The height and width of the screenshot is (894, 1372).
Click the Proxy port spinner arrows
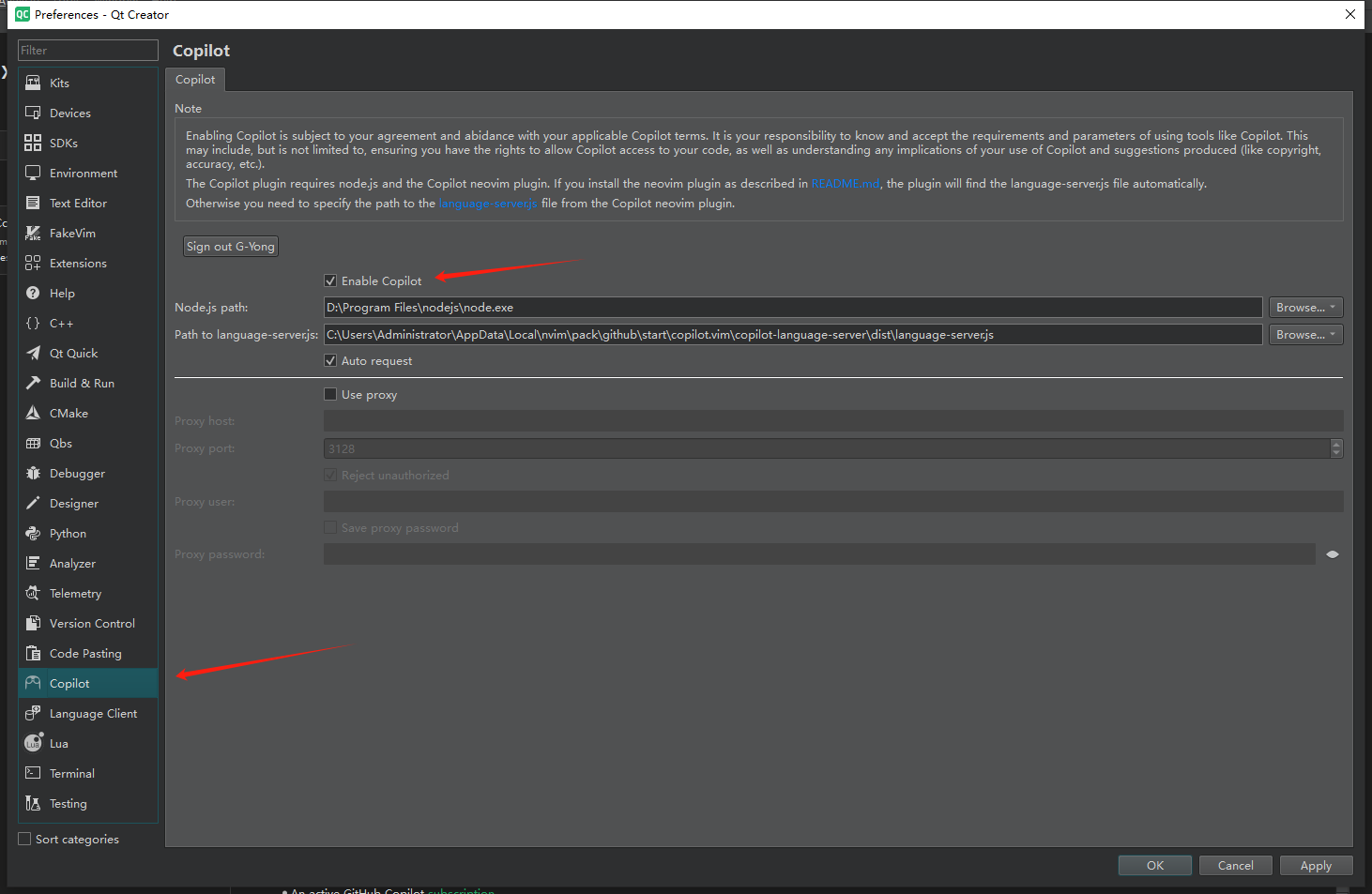click(1336, 448)
